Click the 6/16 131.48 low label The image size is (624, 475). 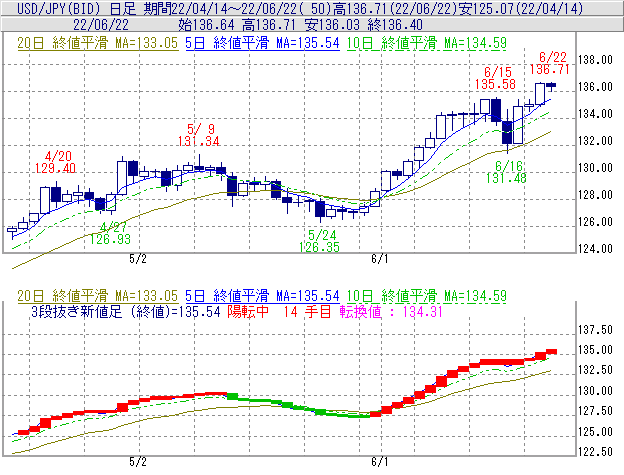pyautogui.click(x=506, y=172)
